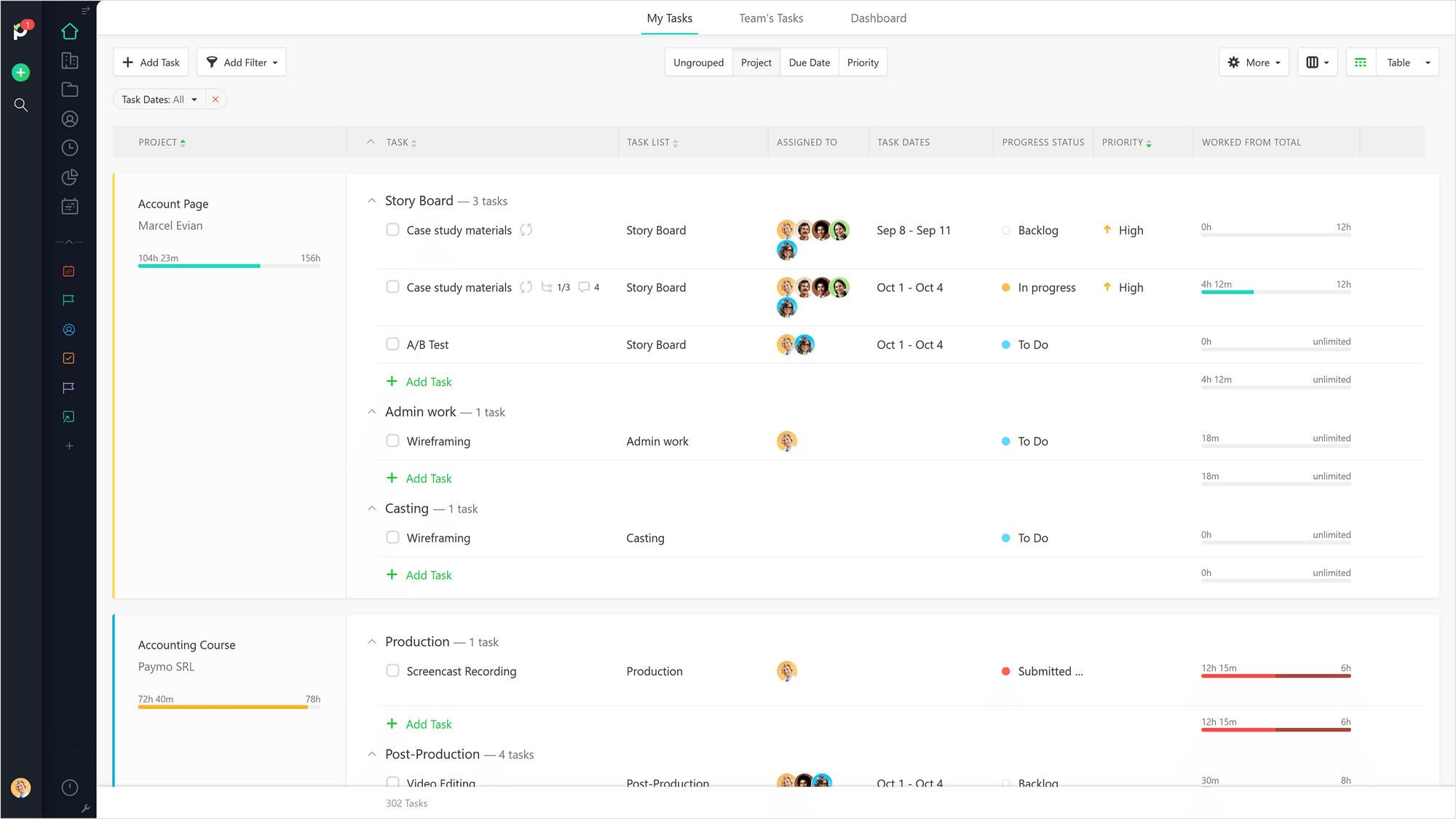The height and width of the screenshot is (819, 1456).
Task: Remove the Task Dates filter with X
Action: [215, 100]
